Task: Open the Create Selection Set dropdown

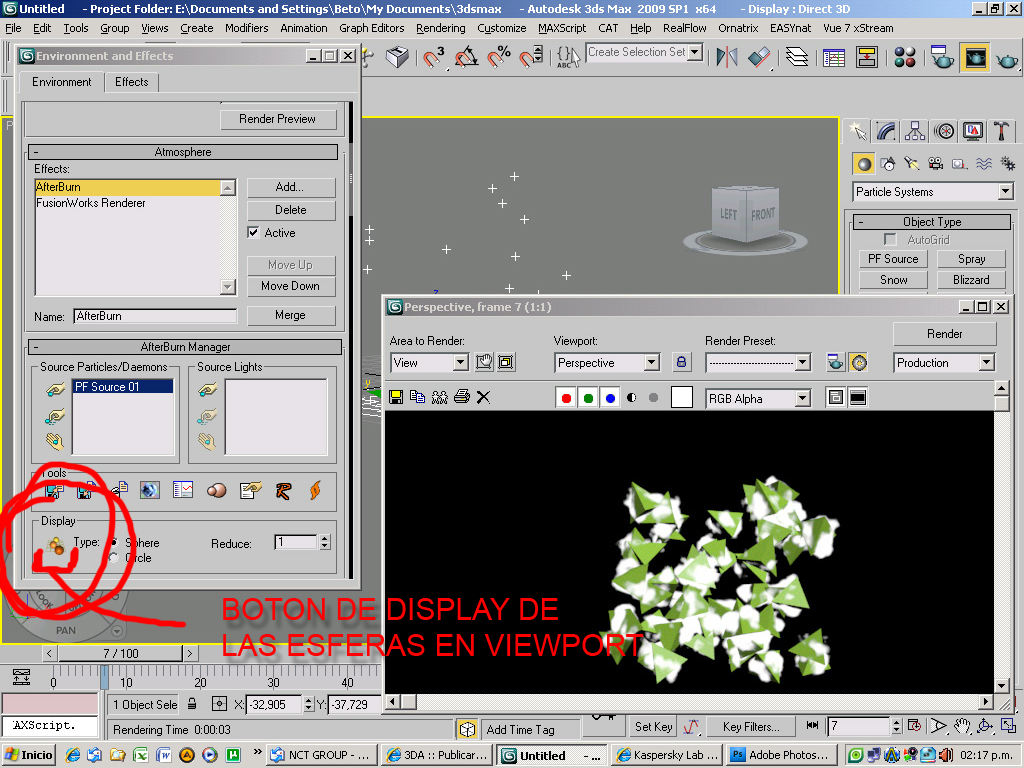Action: click(x=695, y=52)
